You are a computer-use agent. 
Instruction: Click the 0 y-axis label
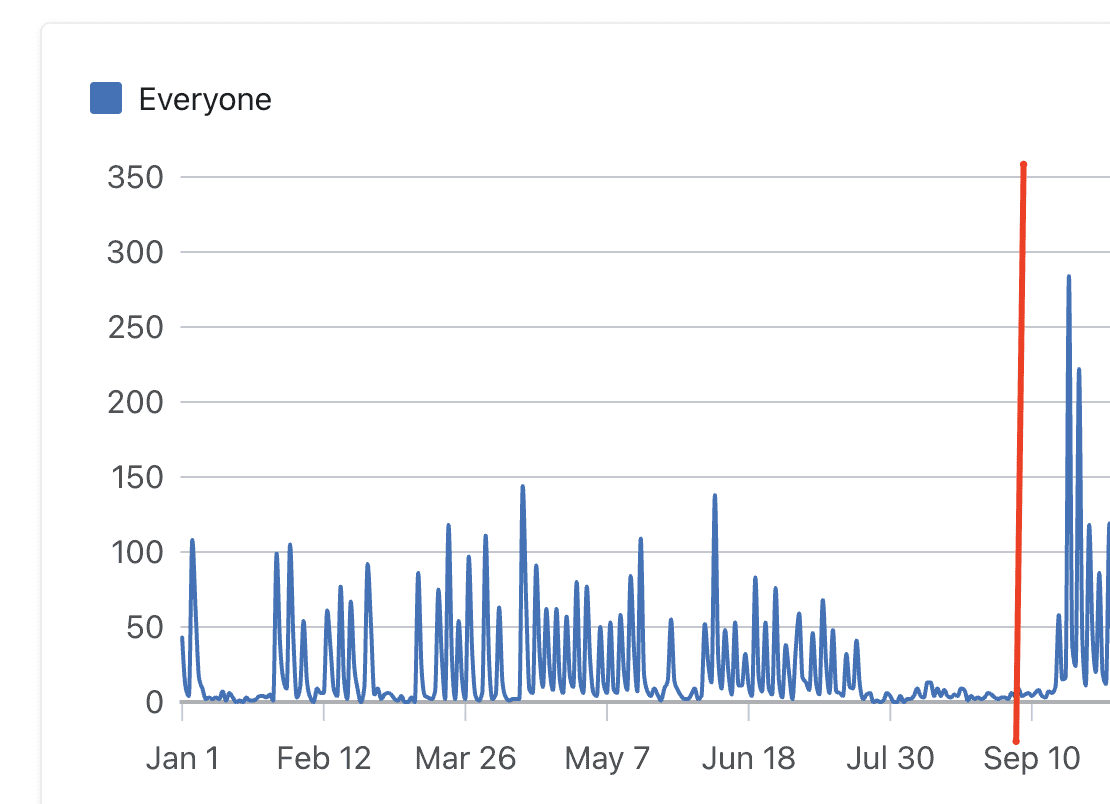(154, 702)
